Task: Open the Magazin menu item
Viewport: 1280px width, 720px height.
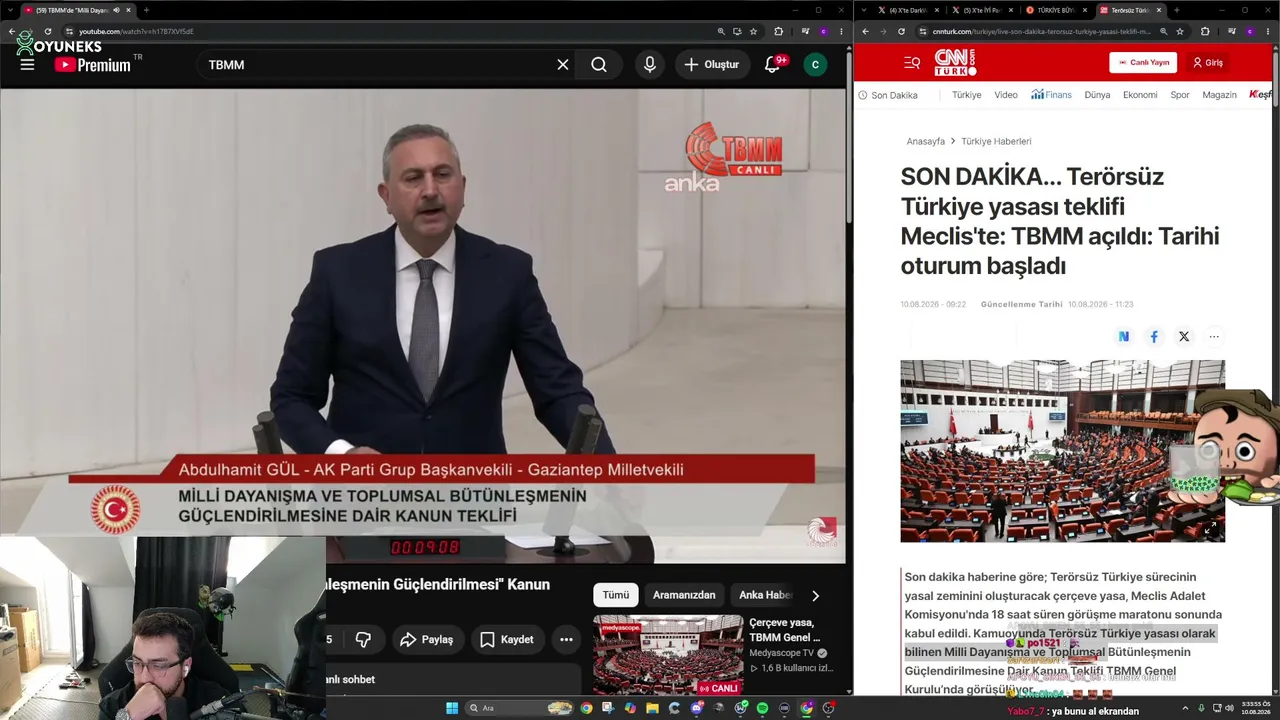Action: (x=1219, y=95)
